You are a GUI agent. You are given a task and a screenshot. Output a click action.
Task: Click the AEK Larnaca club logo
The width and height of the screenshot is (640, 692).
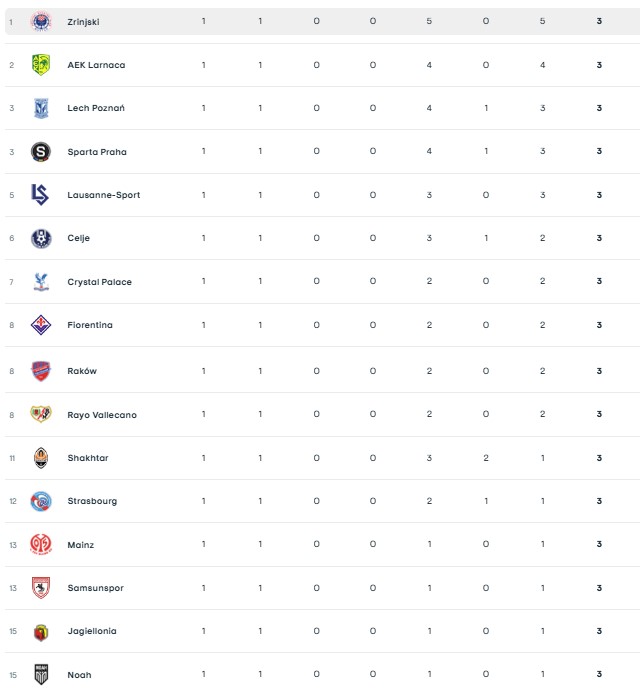[x=40, y=65]
